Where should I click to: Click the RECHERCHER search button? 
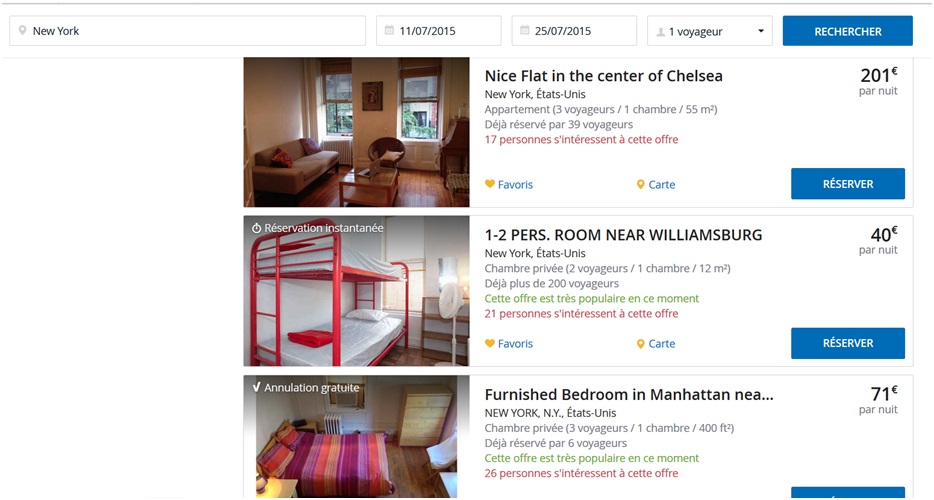[848, 31]
